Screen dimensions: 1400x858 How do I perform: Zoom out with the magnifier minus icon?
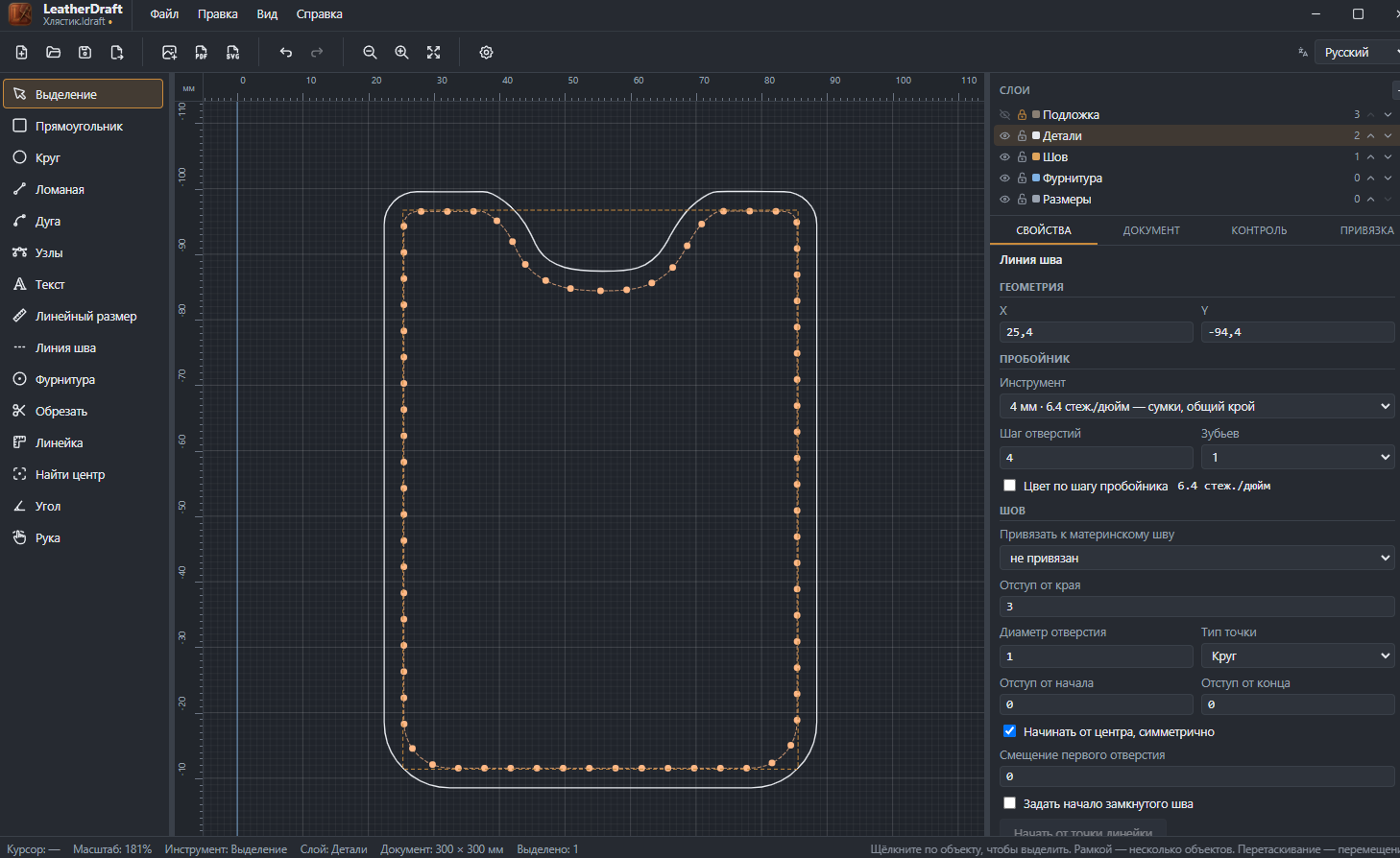click(371, 53)
